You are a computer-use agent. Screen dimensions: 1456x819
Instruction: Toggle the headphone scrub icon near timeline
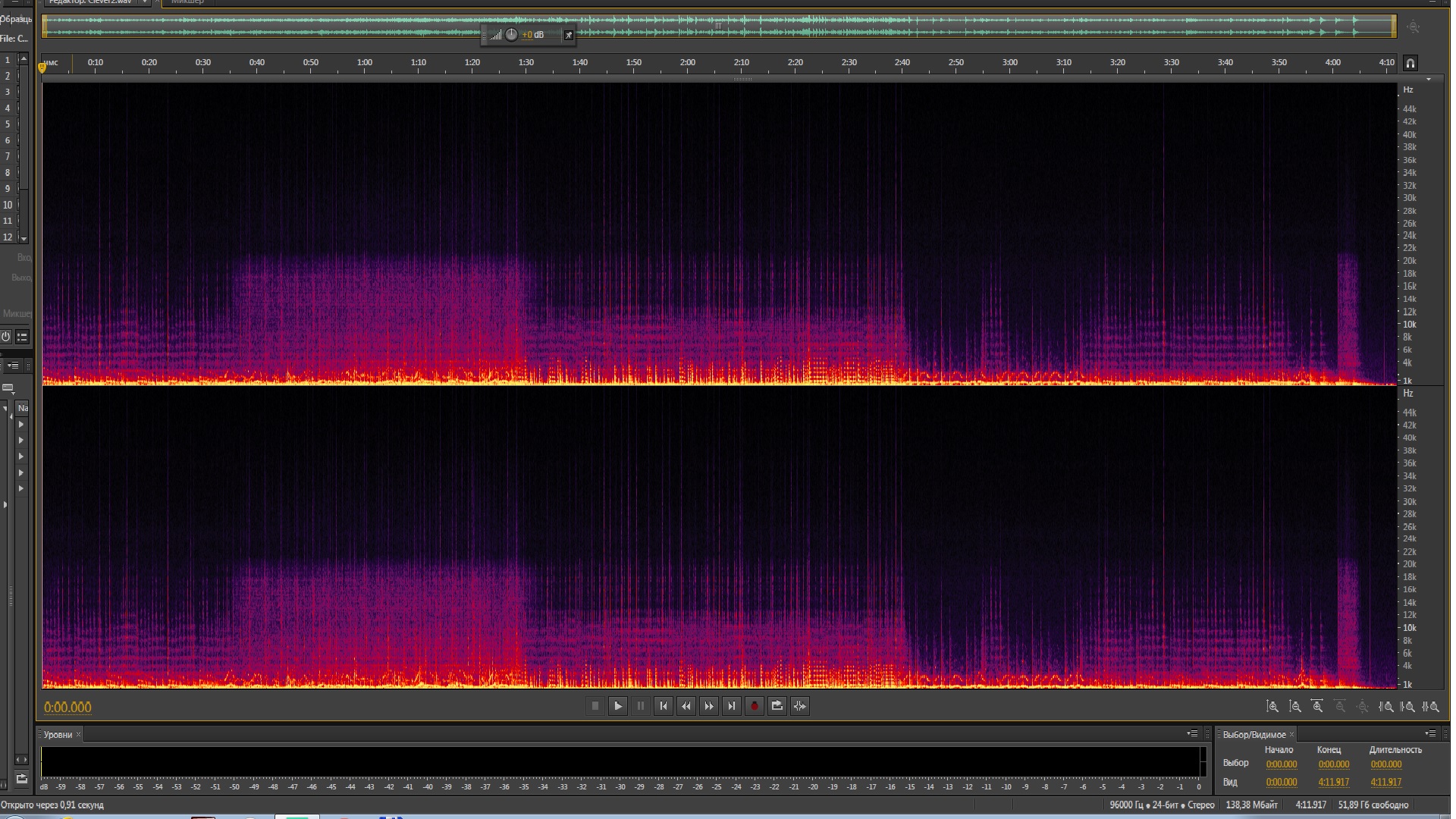coord(1410,63)
